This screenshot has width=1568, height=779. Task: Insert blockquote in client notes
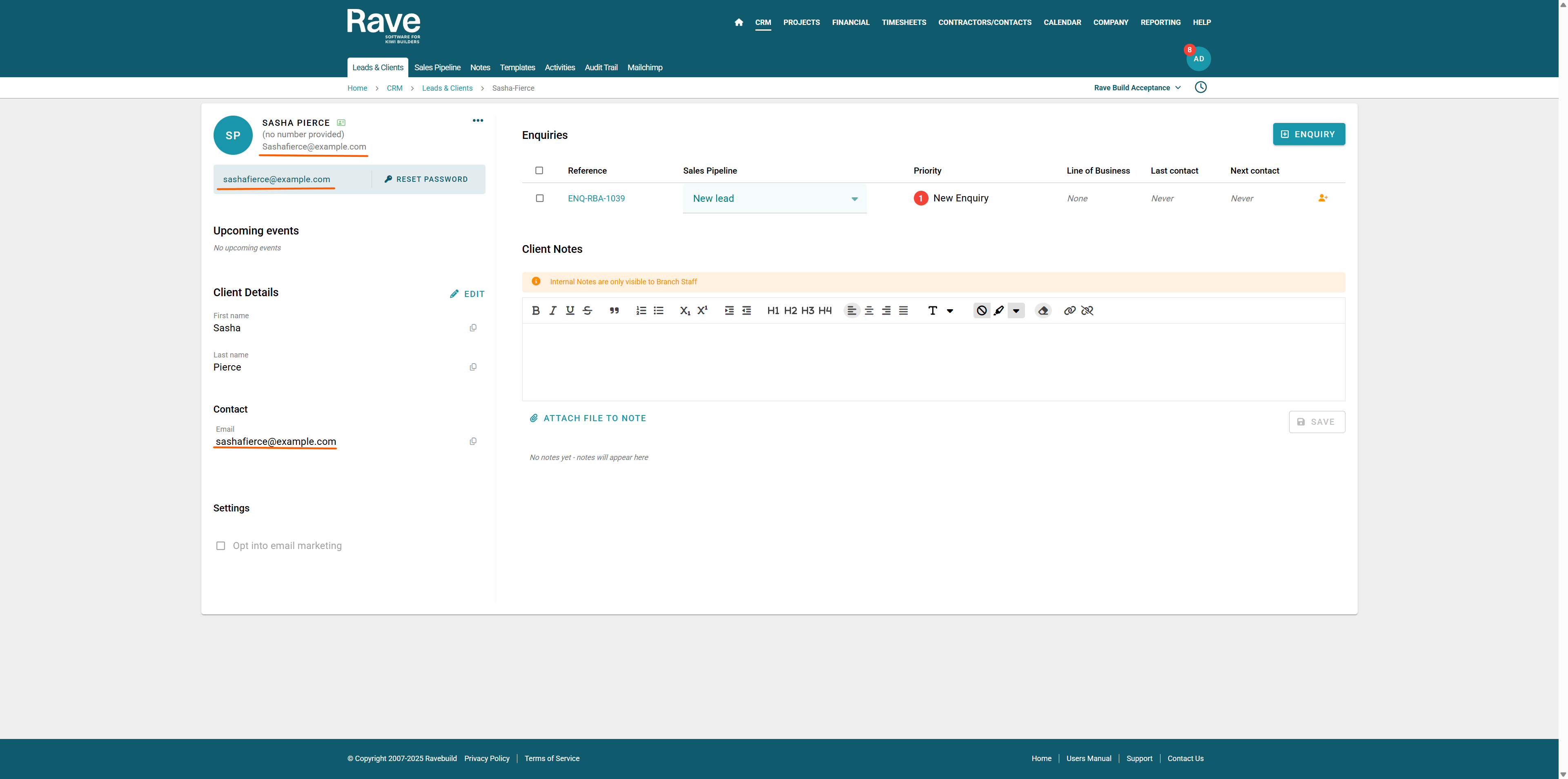pos(614,310)
